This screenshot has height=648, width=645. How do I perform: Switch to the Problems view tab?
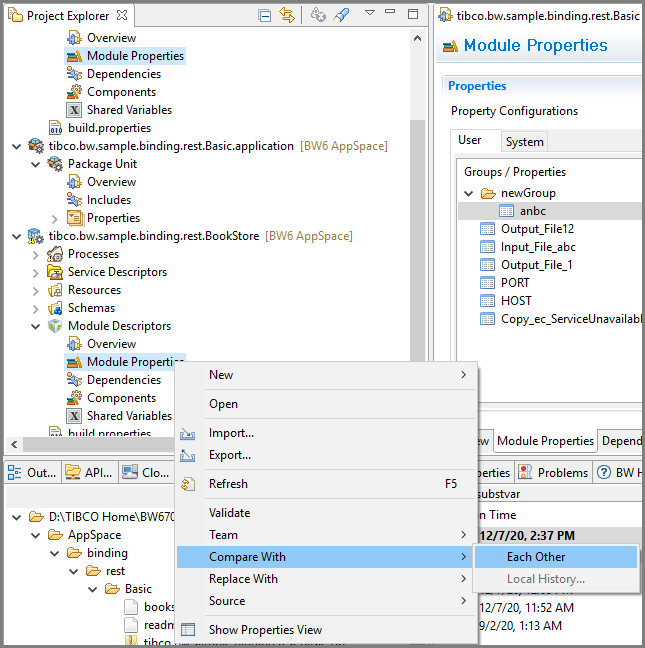[554, 472]
